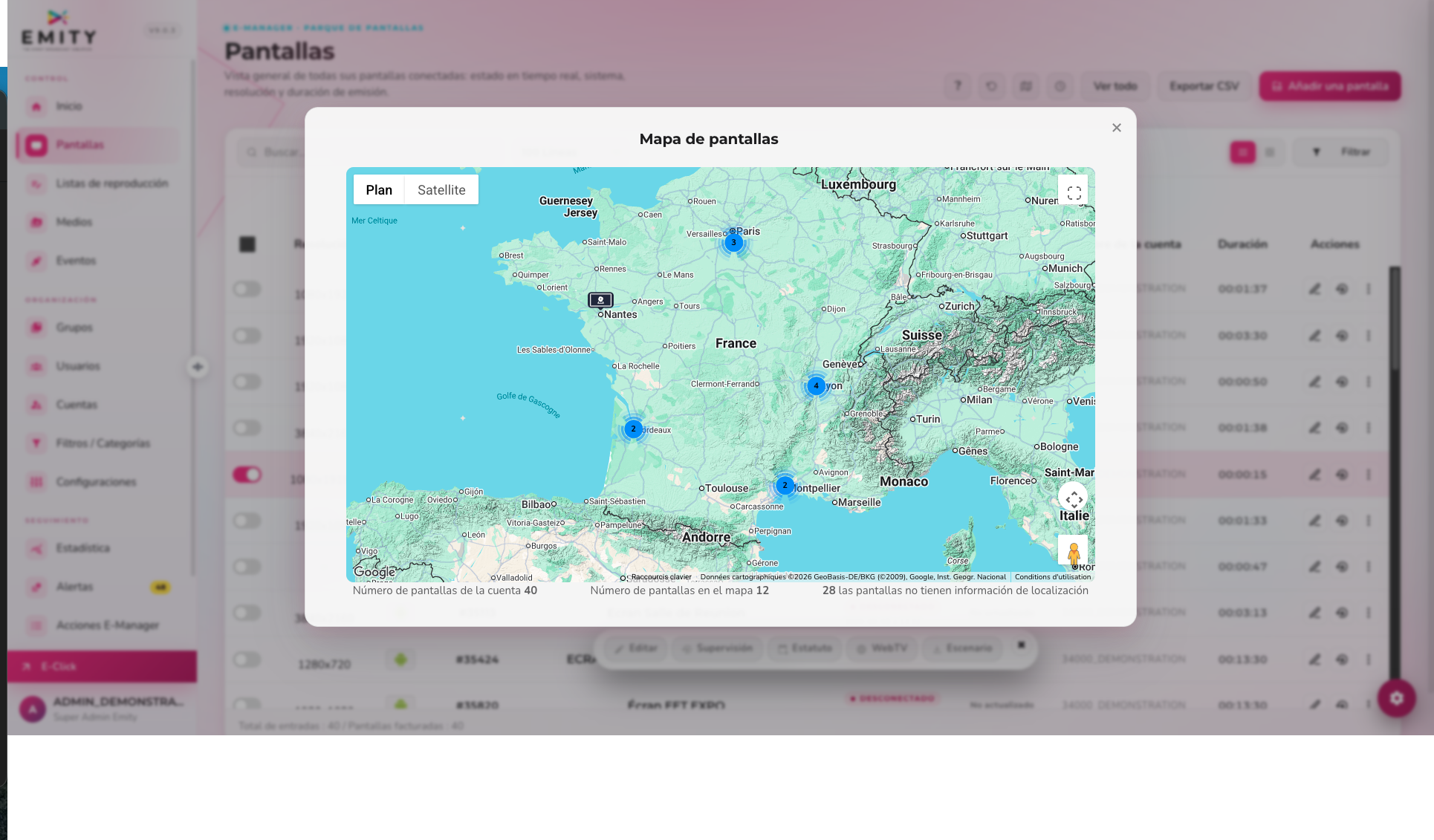The height and width of the screenshot is (840, 1434).
Task: Select the screen marker near Nantes
Action: 600,300
